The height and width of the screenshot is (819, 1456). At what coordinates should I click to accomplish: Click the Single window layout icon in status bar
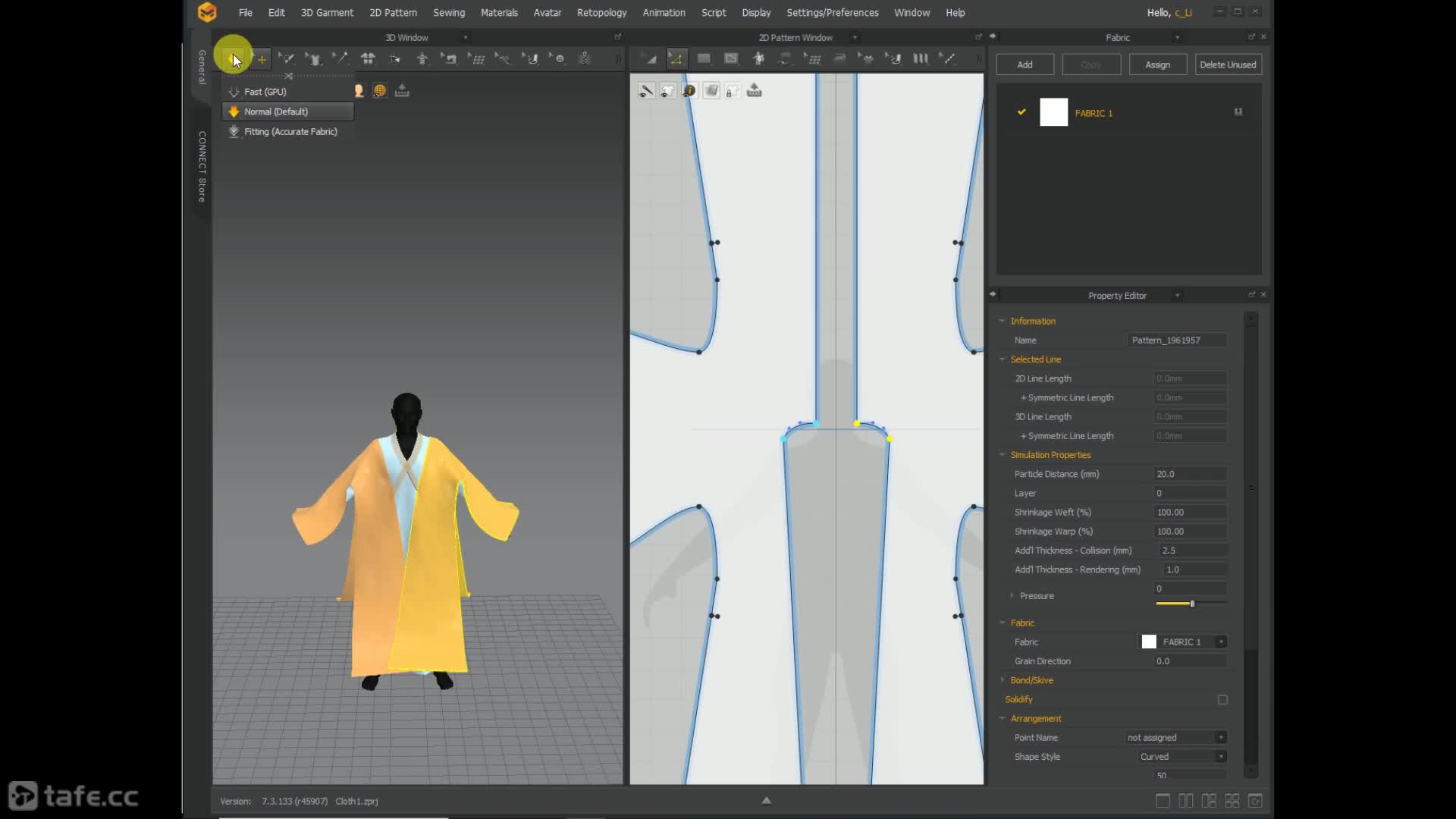point(1163,801)
